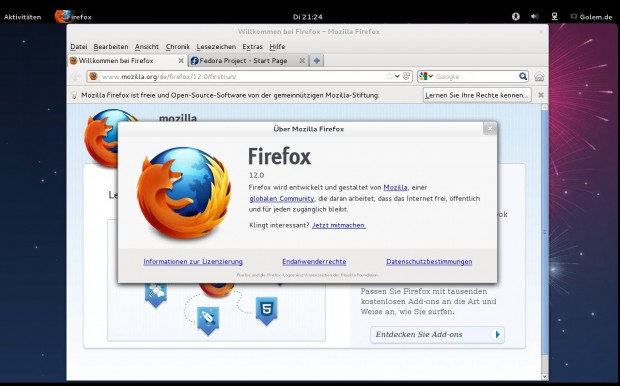Close the Fedora Project - Start Page tab
Screen dimensions: 620x386
302,61
